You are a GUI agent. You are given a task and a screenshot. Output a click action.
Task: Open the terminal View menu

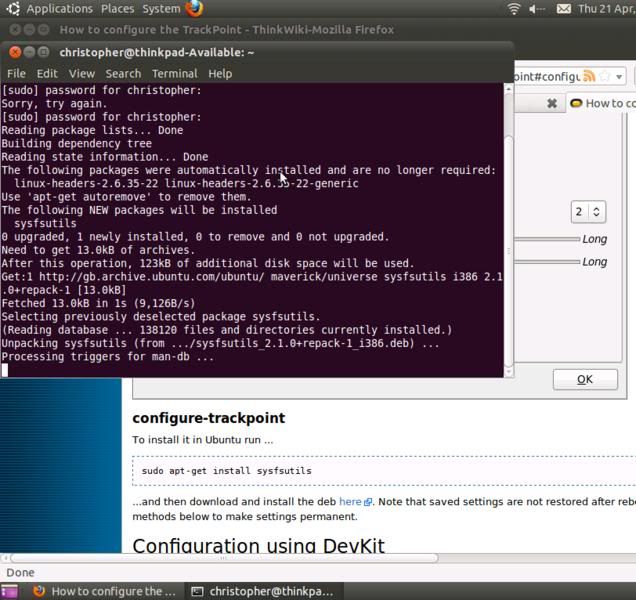pyautogui.click(x=82, y=73)
